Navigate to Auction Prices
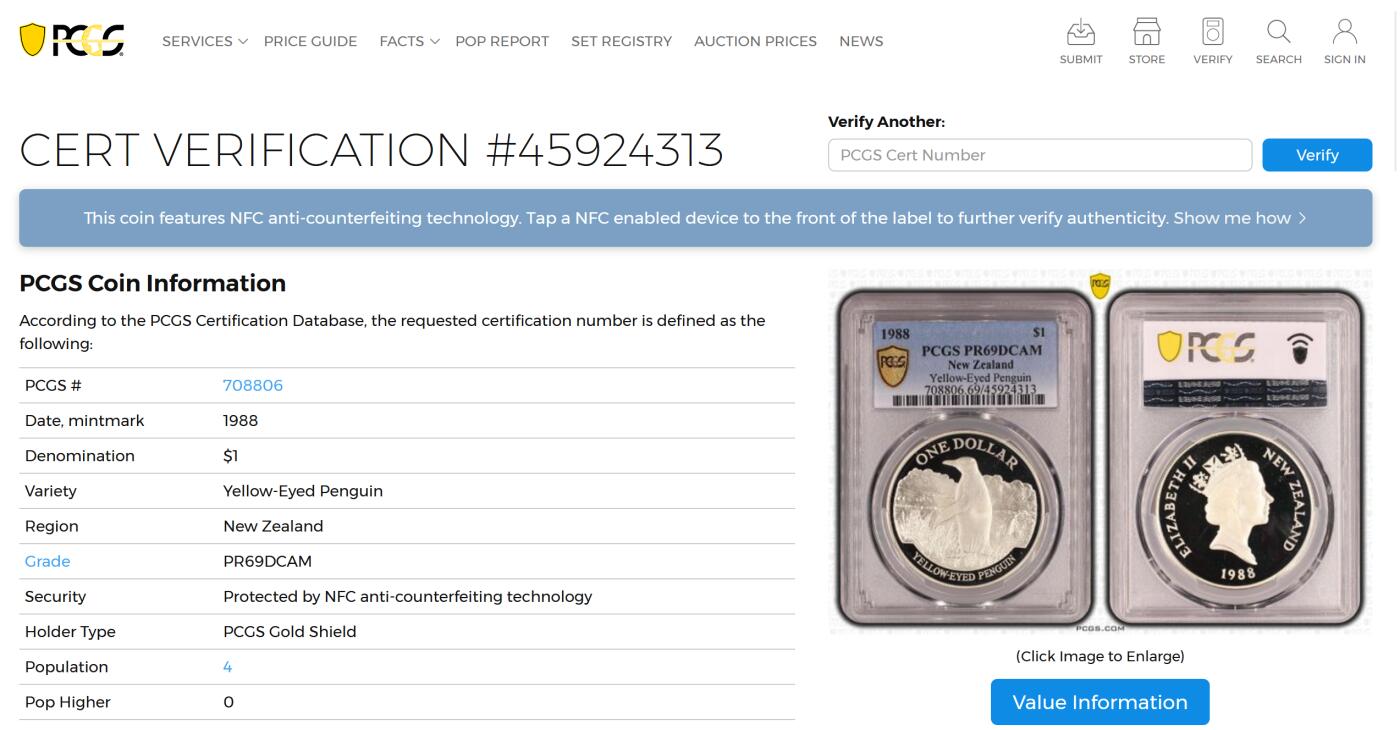The height and width of the screenshot is (730, 1400). (755, 41)
